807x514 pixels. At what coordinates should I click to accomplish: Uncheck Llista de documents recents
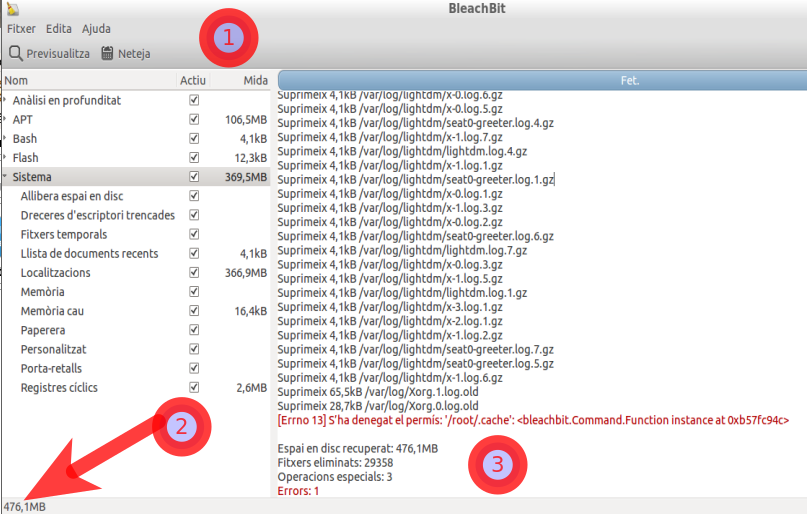[194, 253]
